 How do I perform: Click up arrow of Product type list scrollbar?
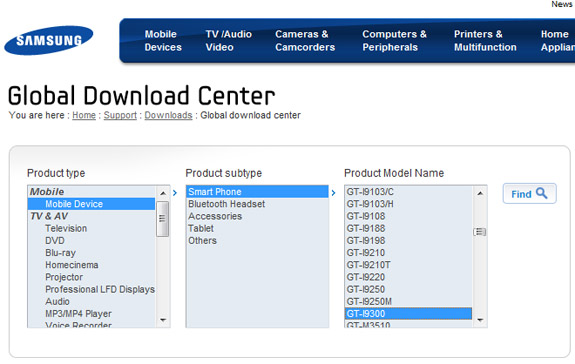pyautogui.click(x=163, y=193)
